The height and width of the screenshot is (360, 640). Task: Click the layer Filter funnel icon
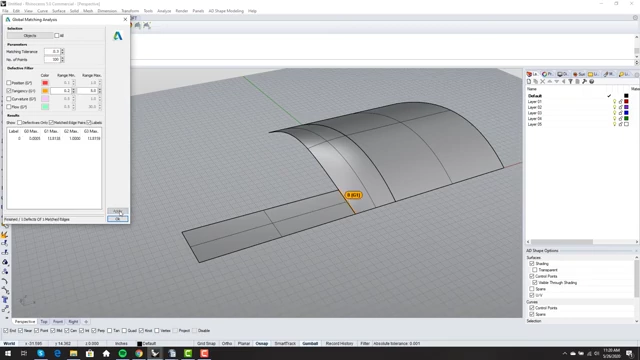[x=570, y=82]
